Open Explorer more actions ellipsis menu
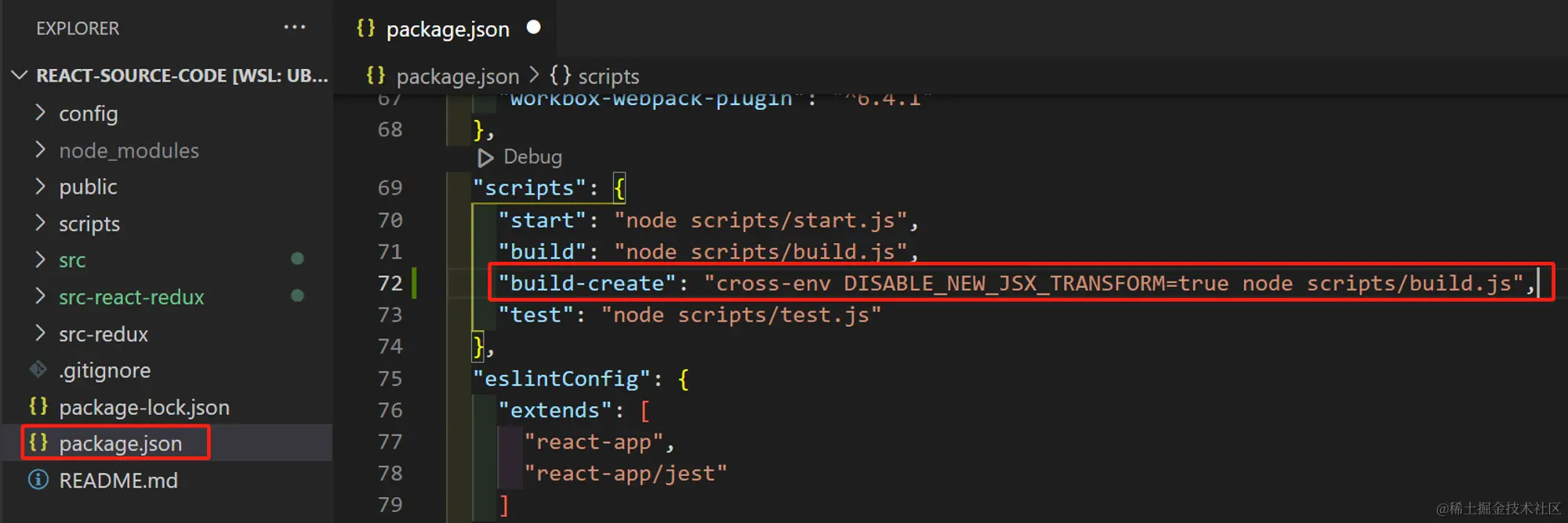The image size is (1568, 523). [x=295, y=27]
